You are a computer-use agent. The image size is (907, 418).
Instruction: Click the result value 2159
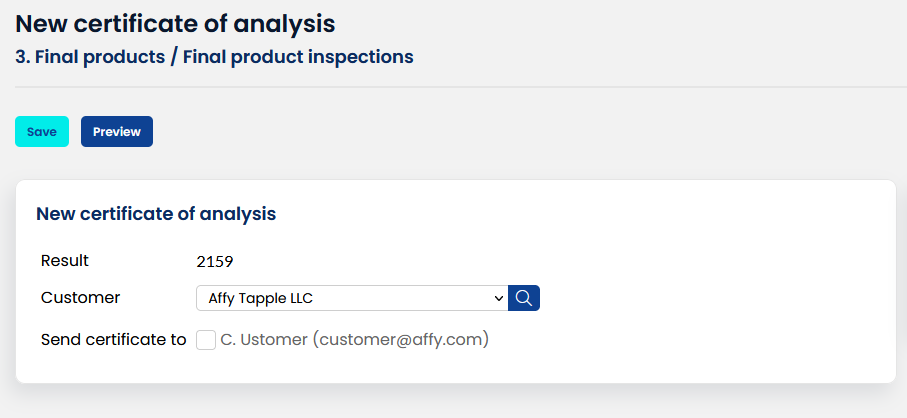click(215, 262)
